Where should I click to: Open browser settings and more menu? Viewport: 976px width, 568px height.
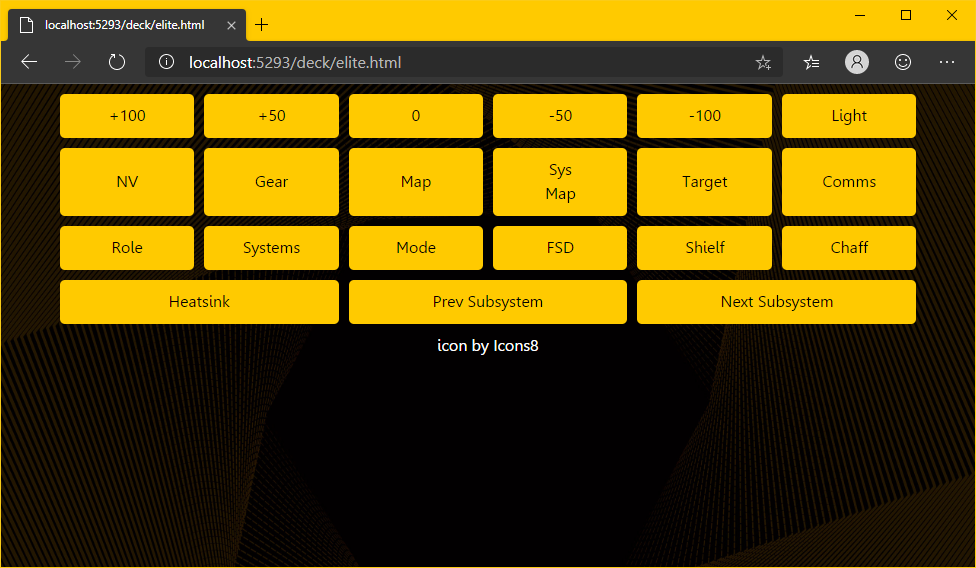coord(947,62)
